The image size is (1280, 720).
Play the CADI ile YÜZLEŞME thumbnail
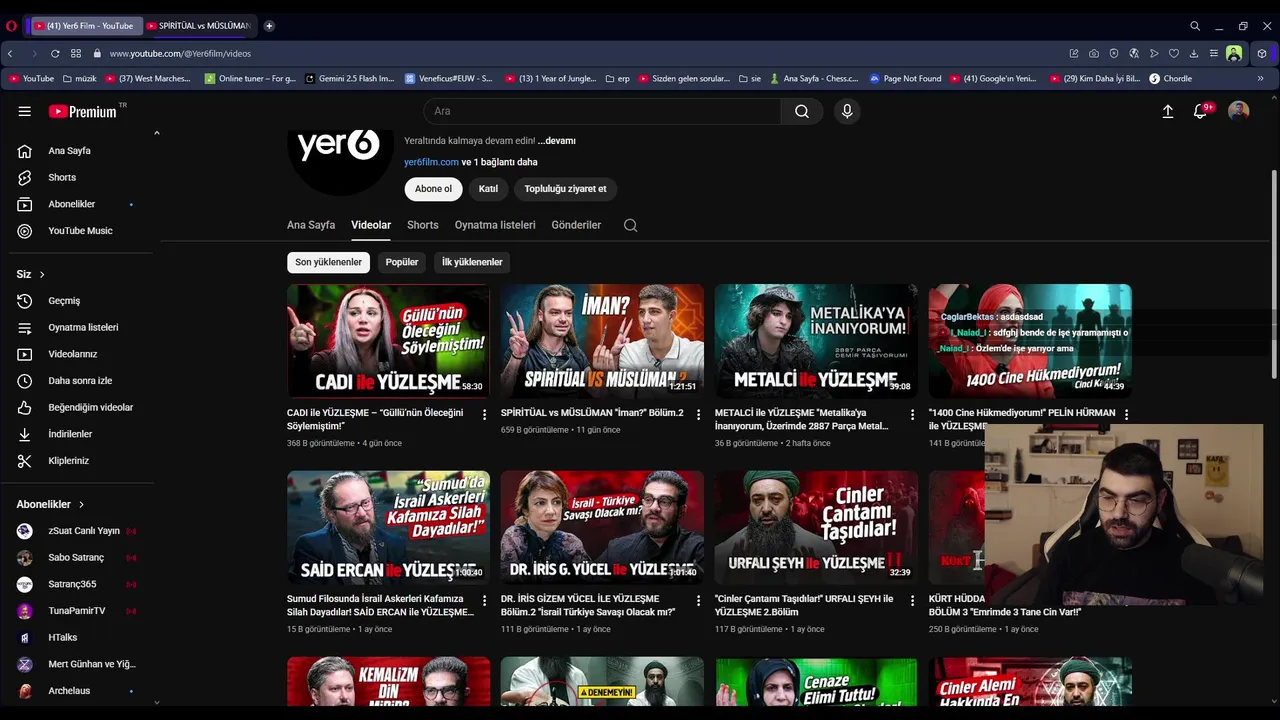click(388, 341)
